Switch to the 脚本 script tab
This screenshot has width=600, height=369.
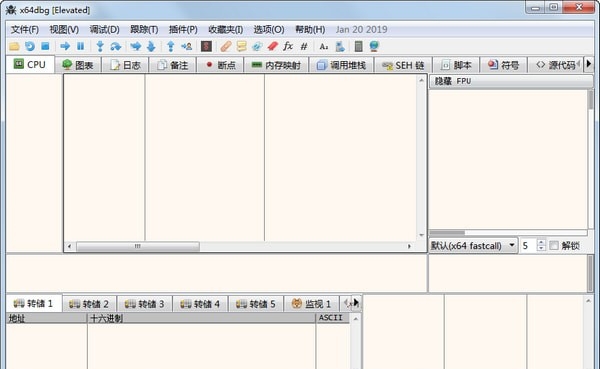pyautogui.click(x=456, y=65)
